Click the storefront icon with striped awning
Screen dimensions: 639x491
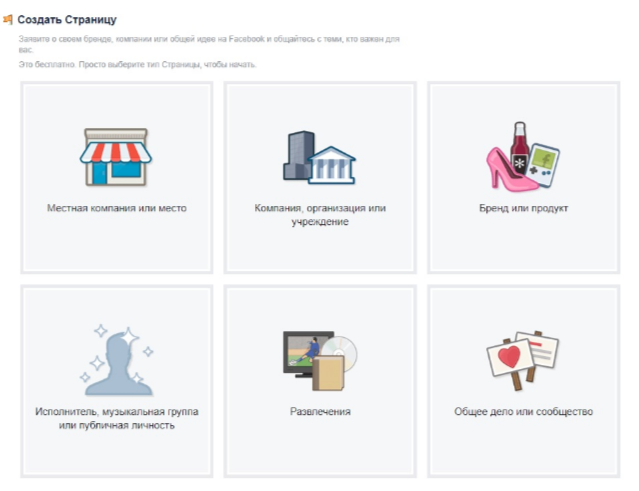[x=116, y=157]
